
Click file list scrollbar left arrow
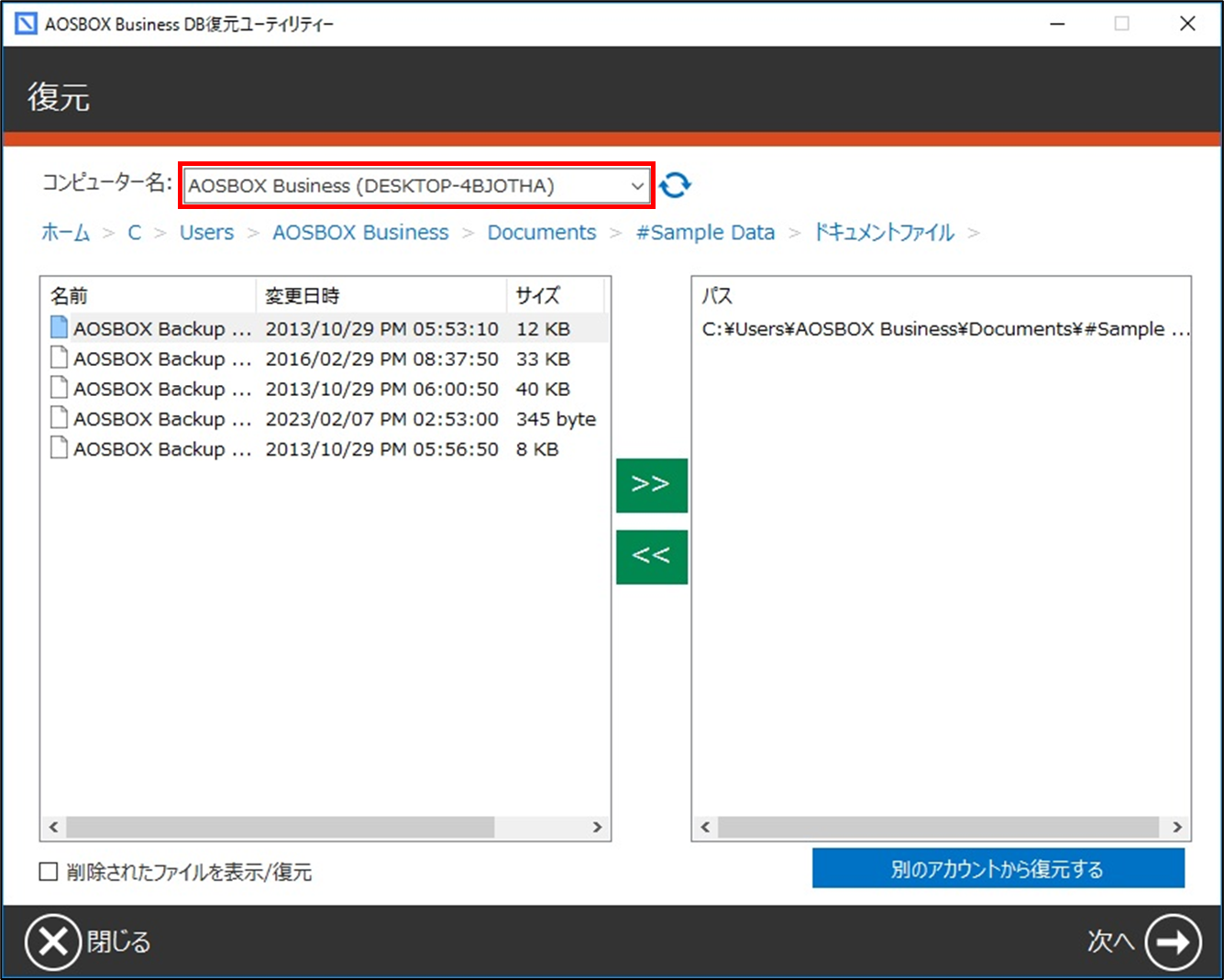(x=53, y=827)
